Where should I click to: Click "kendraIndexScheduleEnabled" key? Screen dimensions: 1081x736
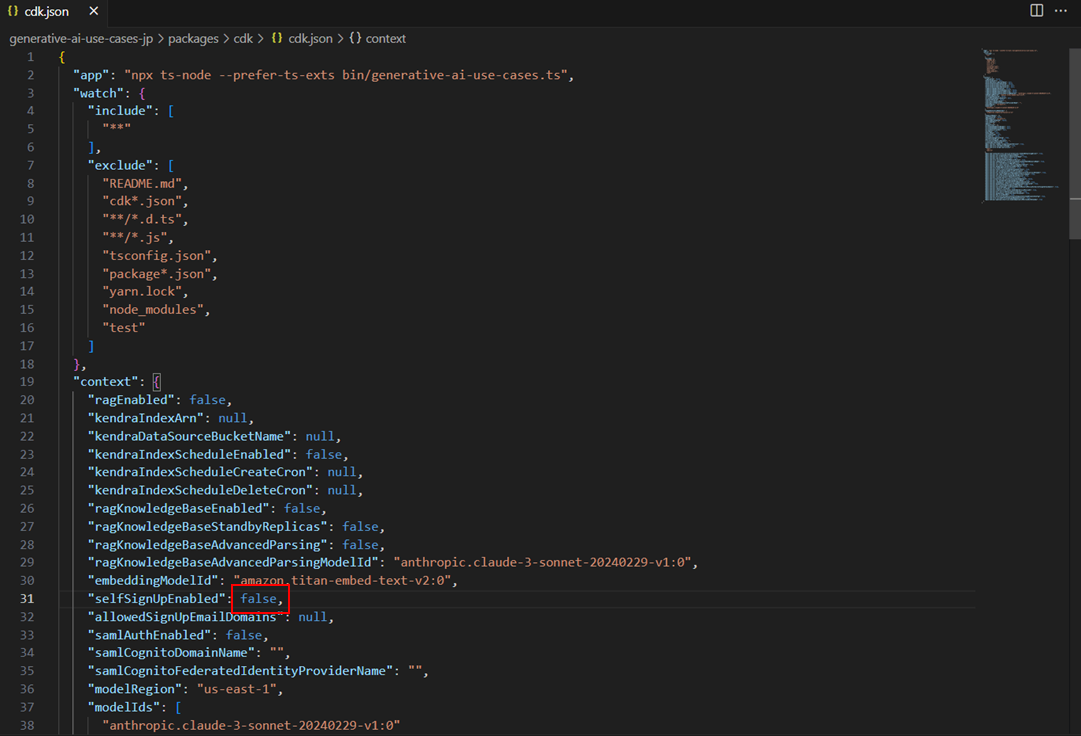click(189, 455)
